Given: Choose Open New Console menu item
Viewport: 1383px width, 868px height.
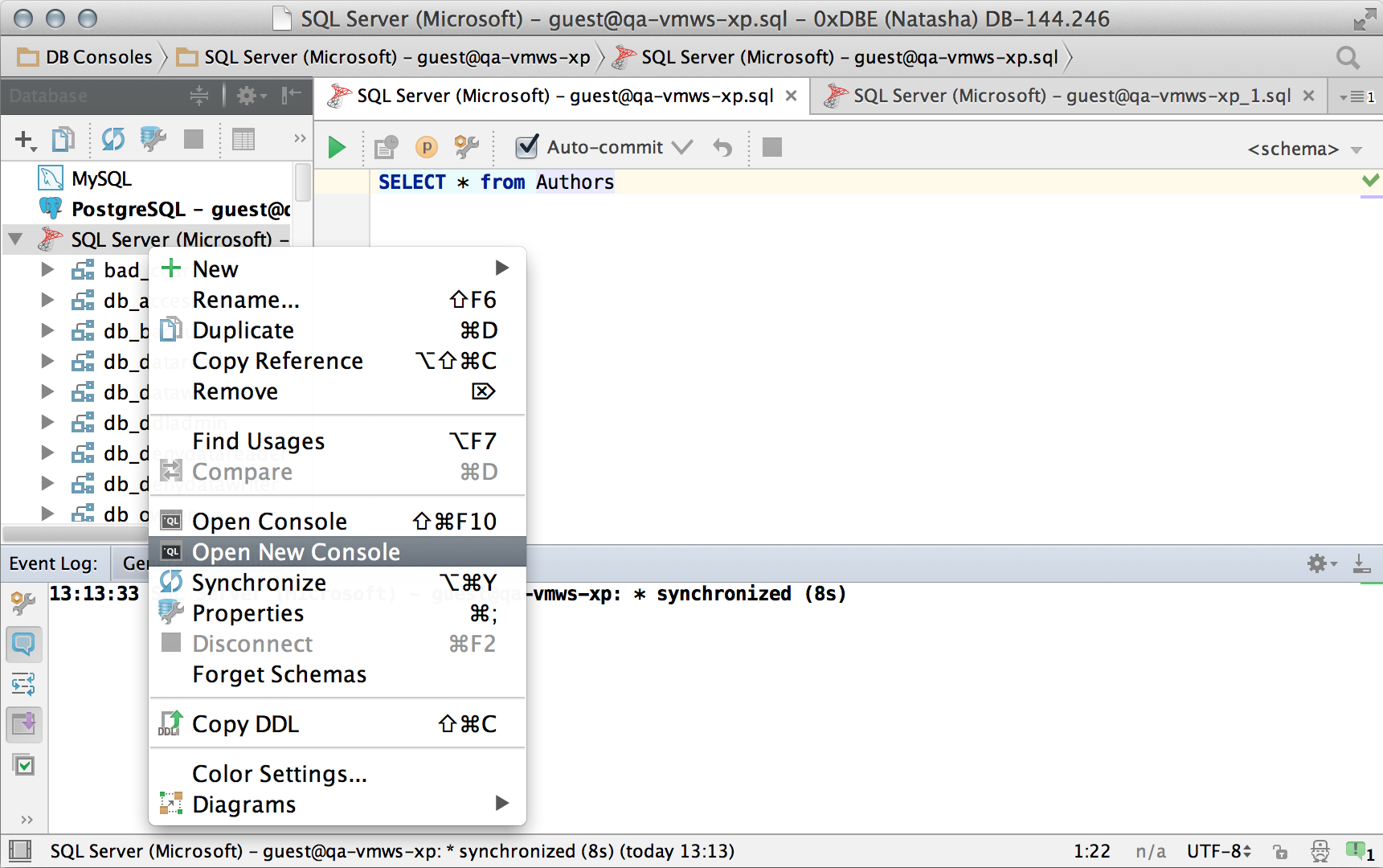Looking at the screenshot, I should 338,552.
